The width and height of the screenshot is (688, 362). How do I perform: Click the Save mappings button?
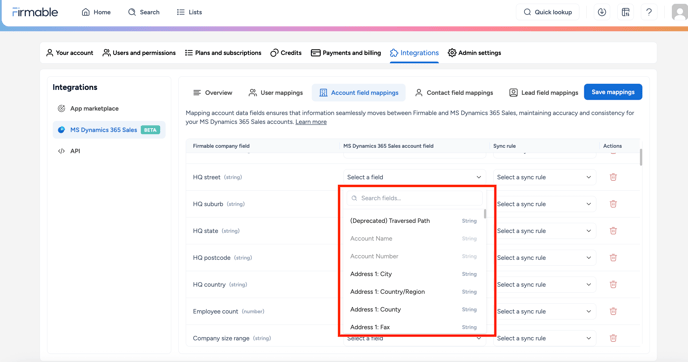(613, 92)
